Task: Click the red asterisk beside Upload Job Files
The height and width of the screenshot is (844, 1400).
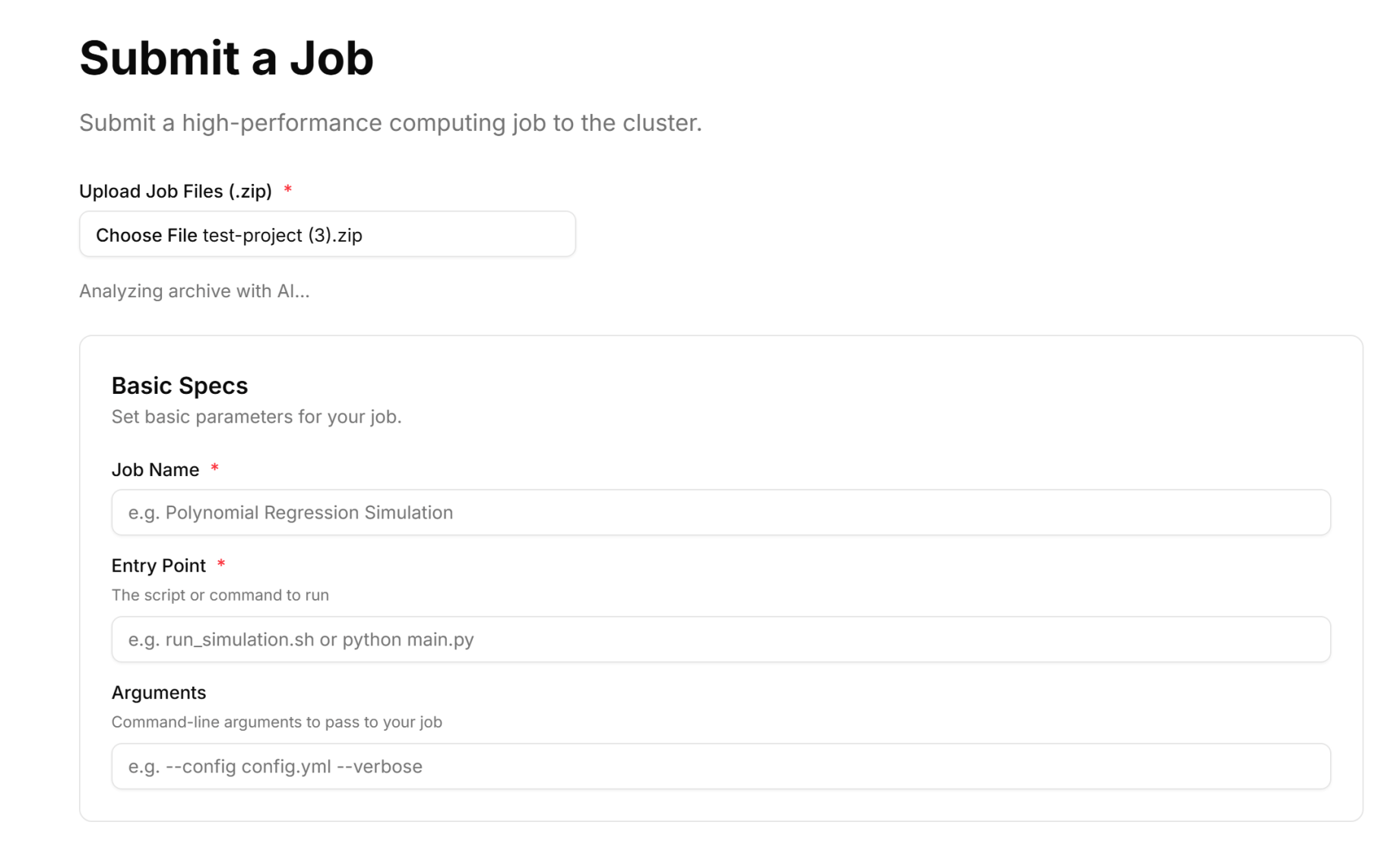Action: point(288,189)
